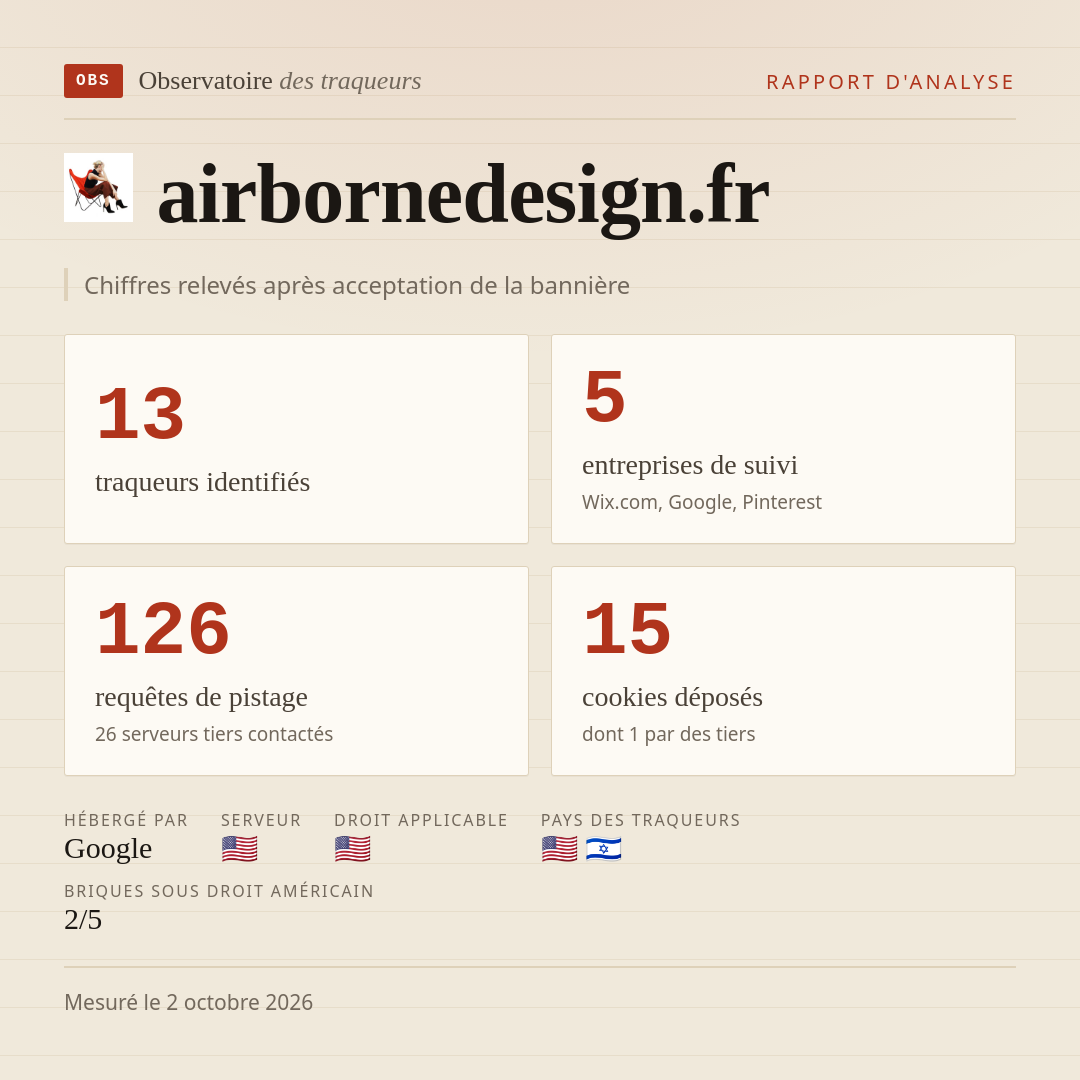
Task: Click the 5 entreprises de suivi card
Action: tap(783, 439)
